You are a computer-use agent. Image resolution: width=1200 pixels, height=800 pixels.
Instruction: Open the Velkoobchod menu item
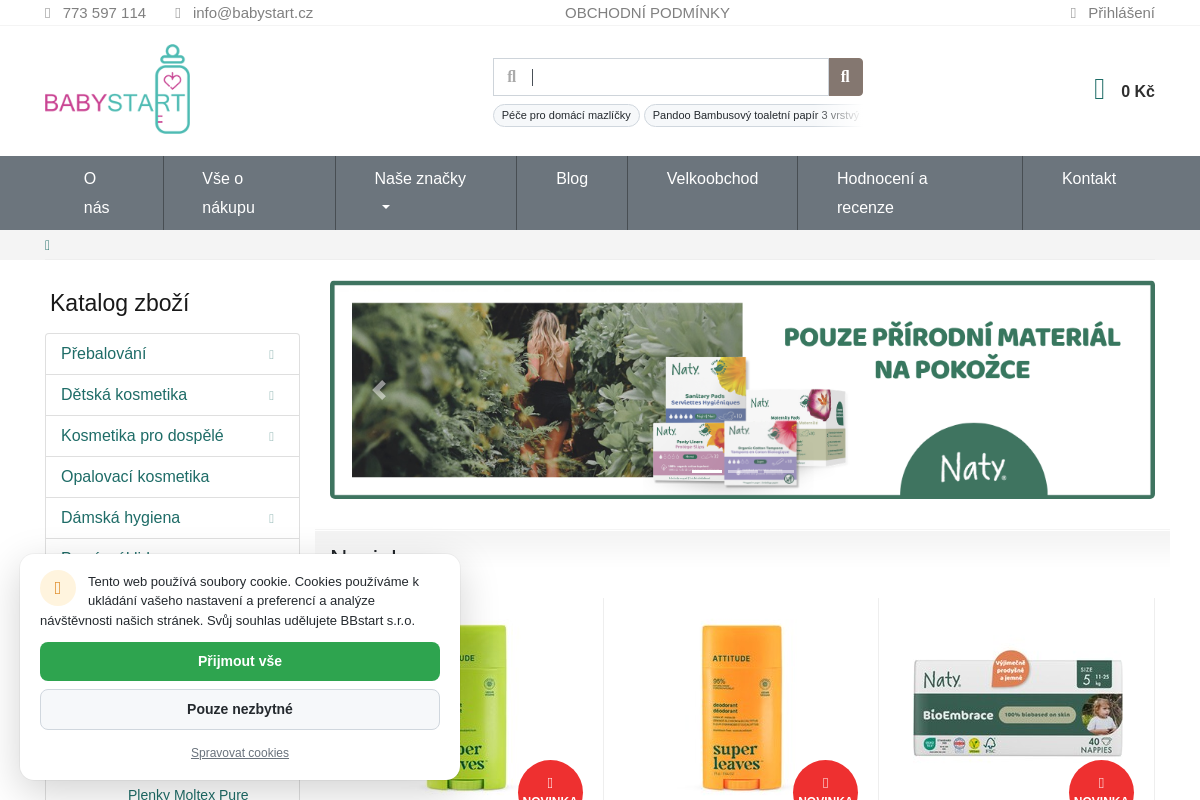712,193
